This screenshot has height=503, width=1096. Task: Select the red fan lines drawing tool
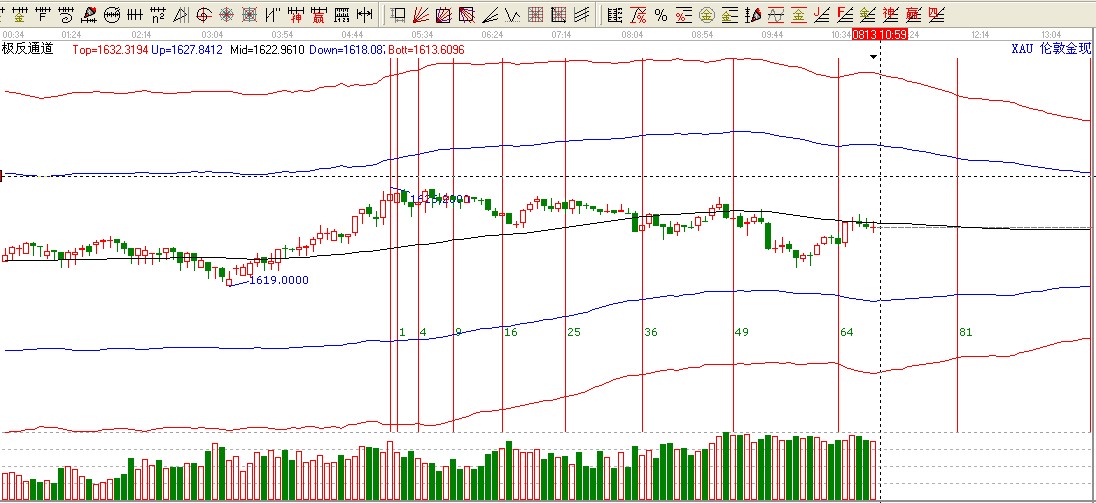pyautogui.click(x=421, y=15)
